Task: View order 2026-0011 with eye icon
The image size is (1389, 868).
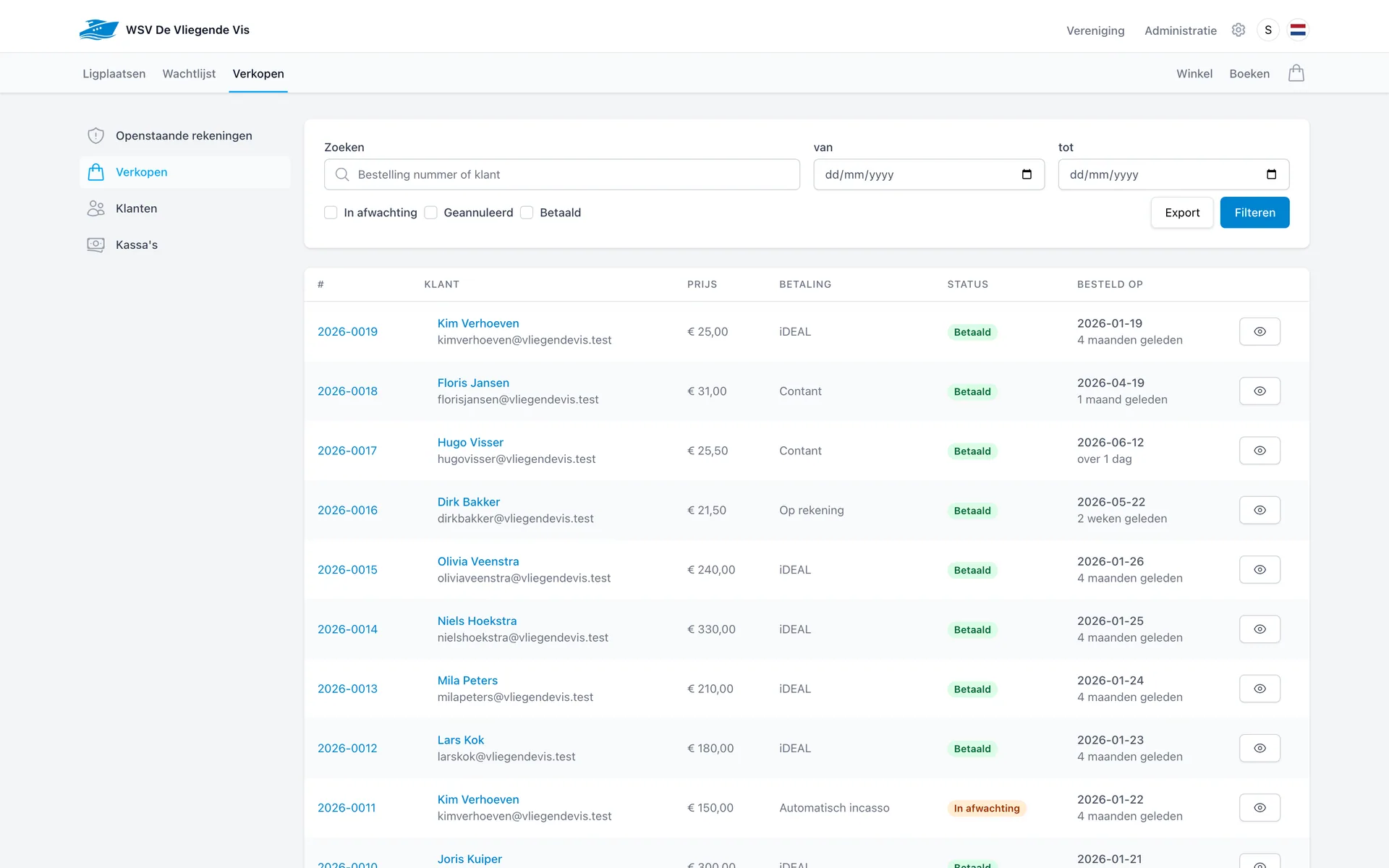Action: pos(1260,808)
